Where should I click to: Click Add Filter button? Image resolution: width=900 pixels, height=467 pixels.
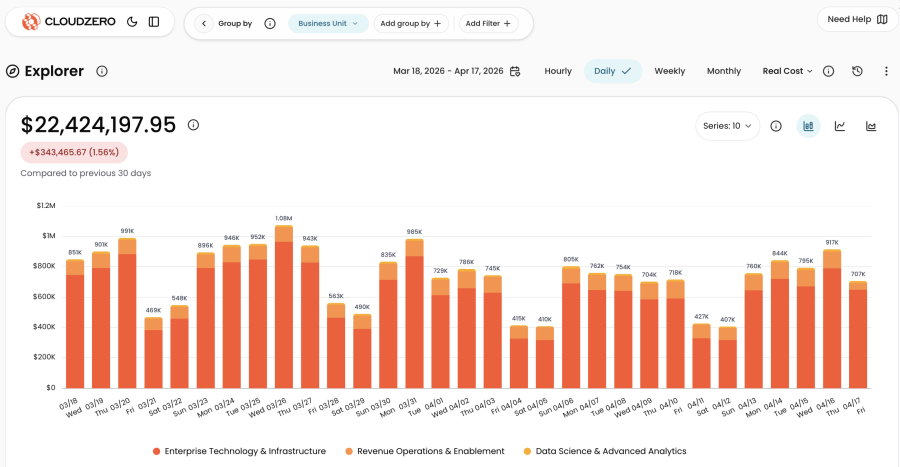(488, 24)
